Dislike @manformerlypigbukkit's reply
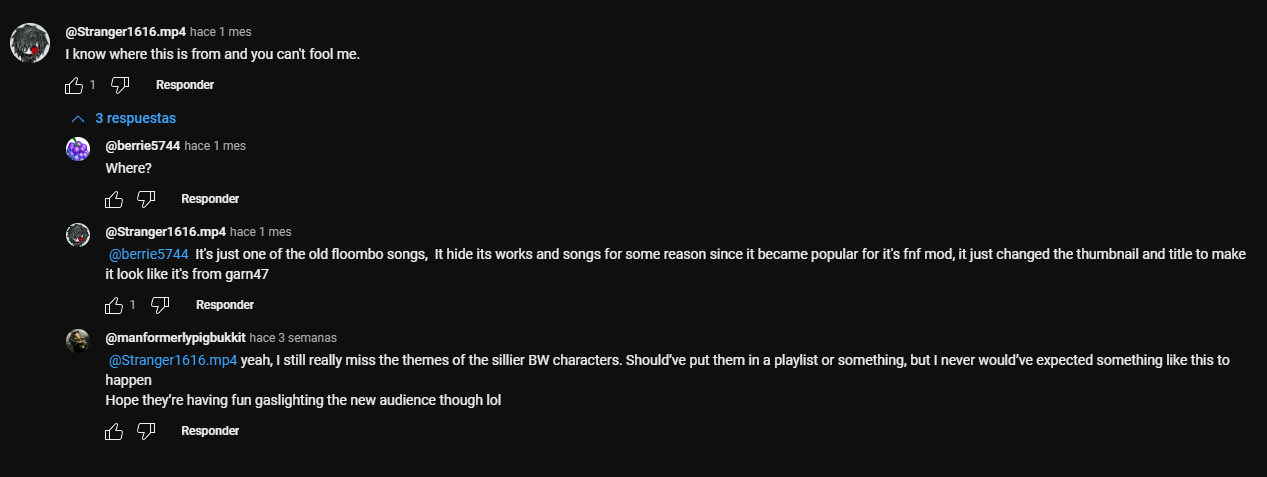1267x477 pixels. (x=146, y=431)
